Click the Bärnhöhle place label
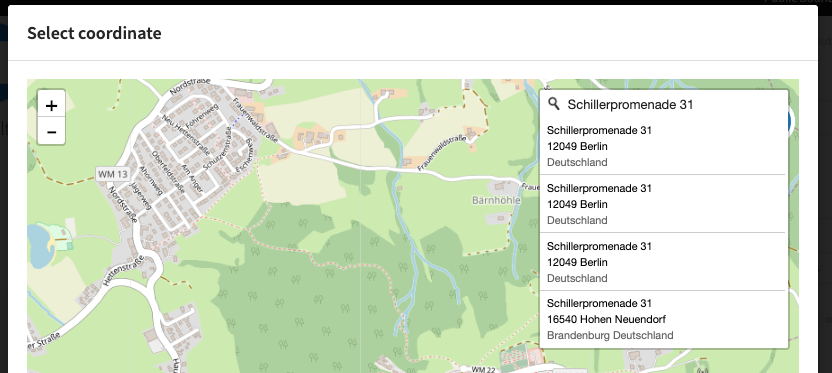Image resolution: width=832 pixels, height=373 pixels. pos(496,201)
